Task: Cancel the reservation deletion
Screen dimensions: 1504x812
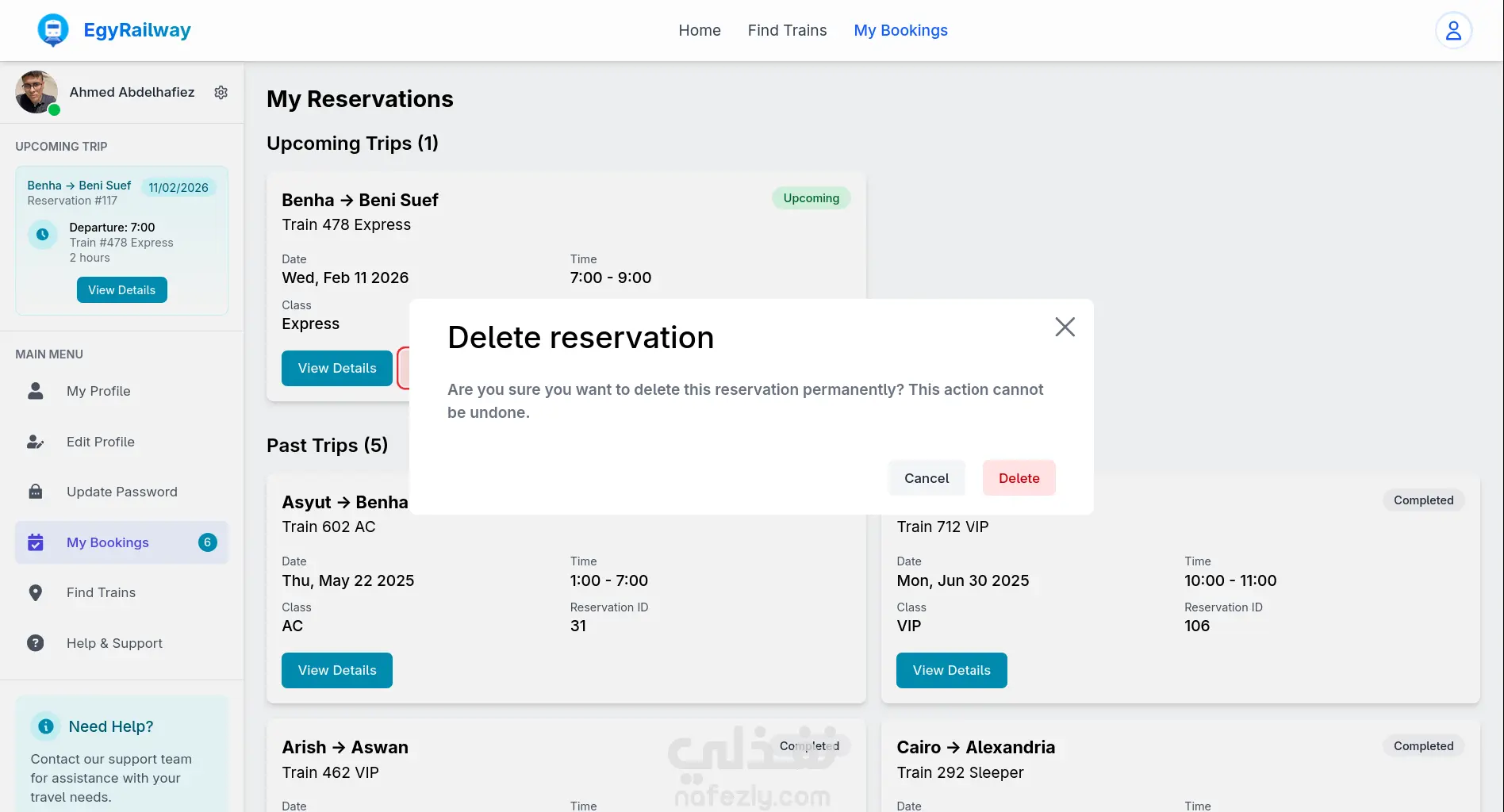Action: (927, 478)
